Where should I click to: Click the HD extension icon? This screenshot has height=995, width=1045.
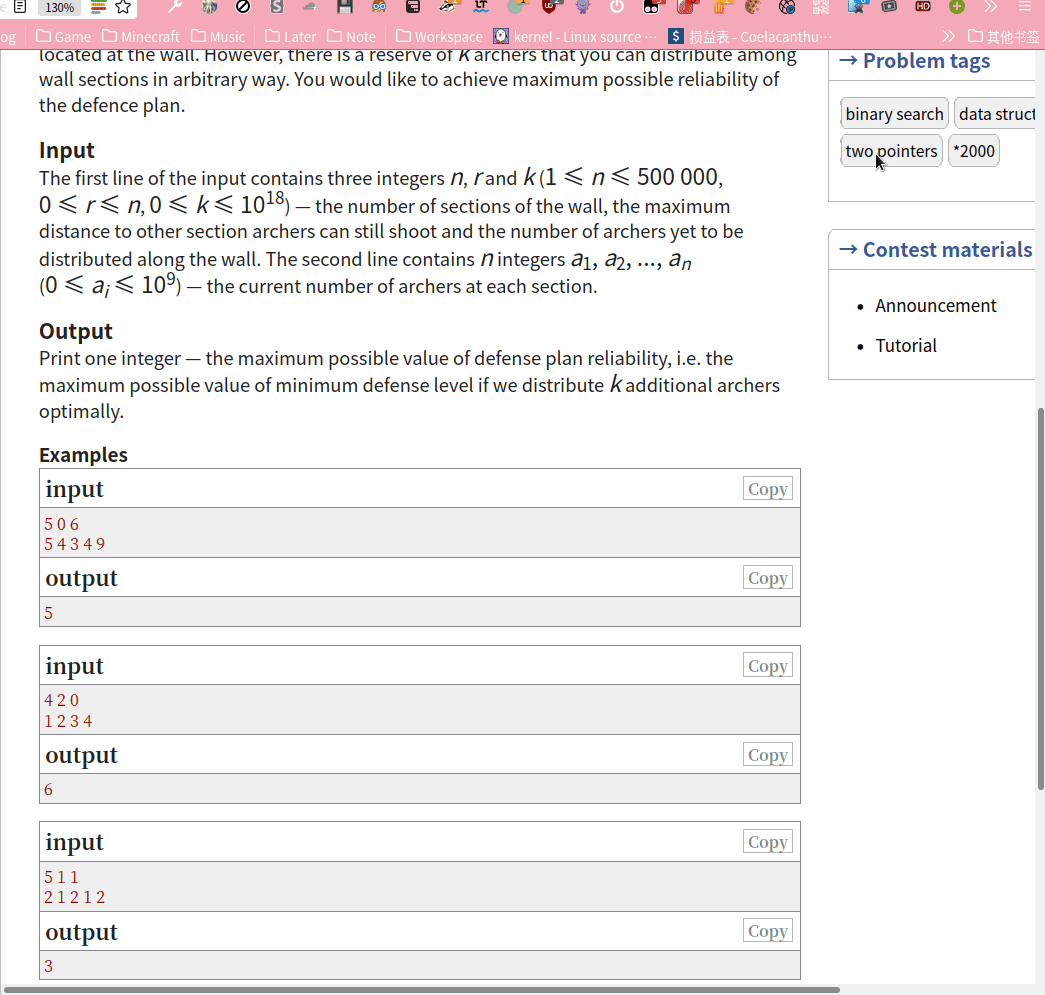(x=923, y=7)
